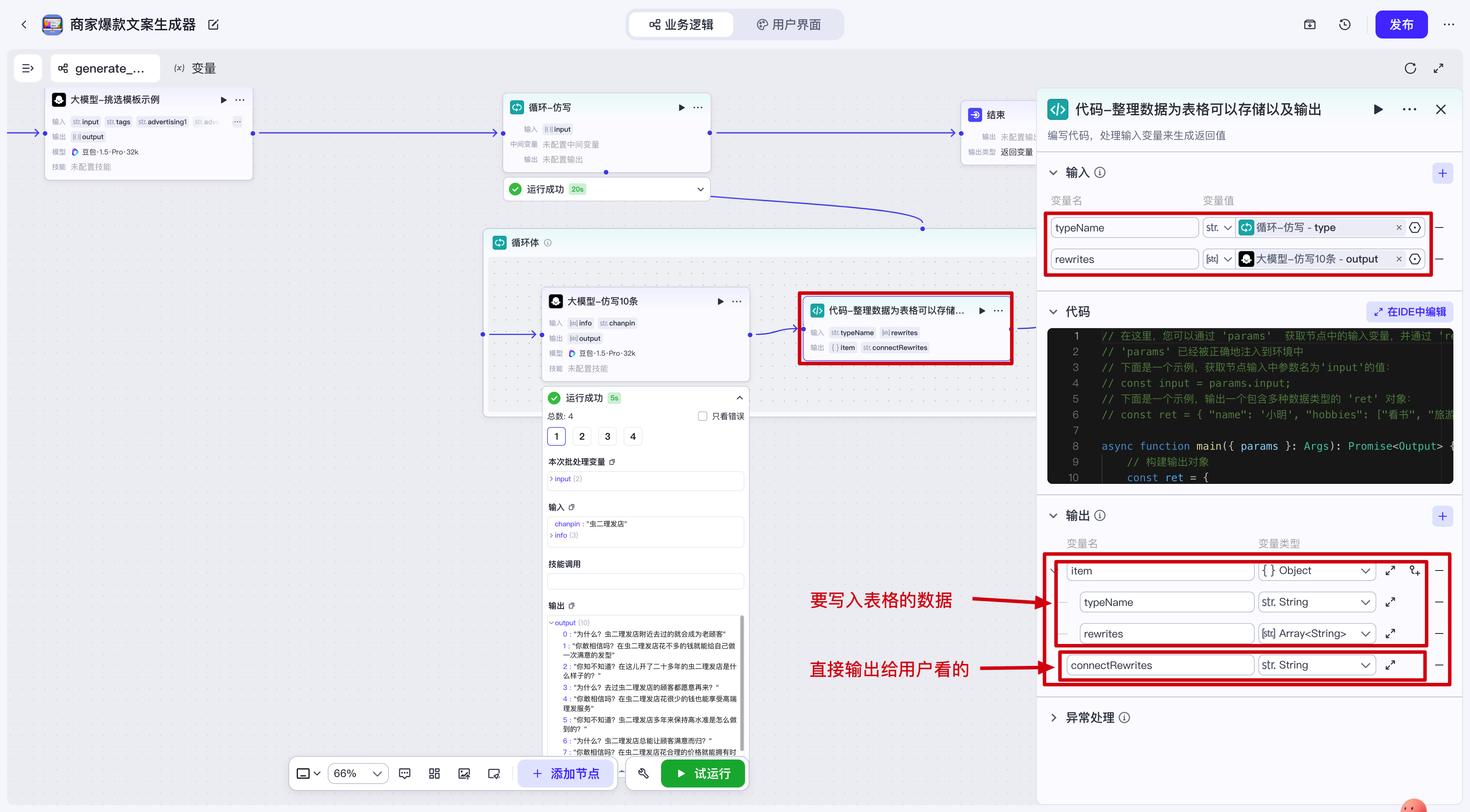
Task: Click the edit app name pencil icon
Action: click(213, 24)
